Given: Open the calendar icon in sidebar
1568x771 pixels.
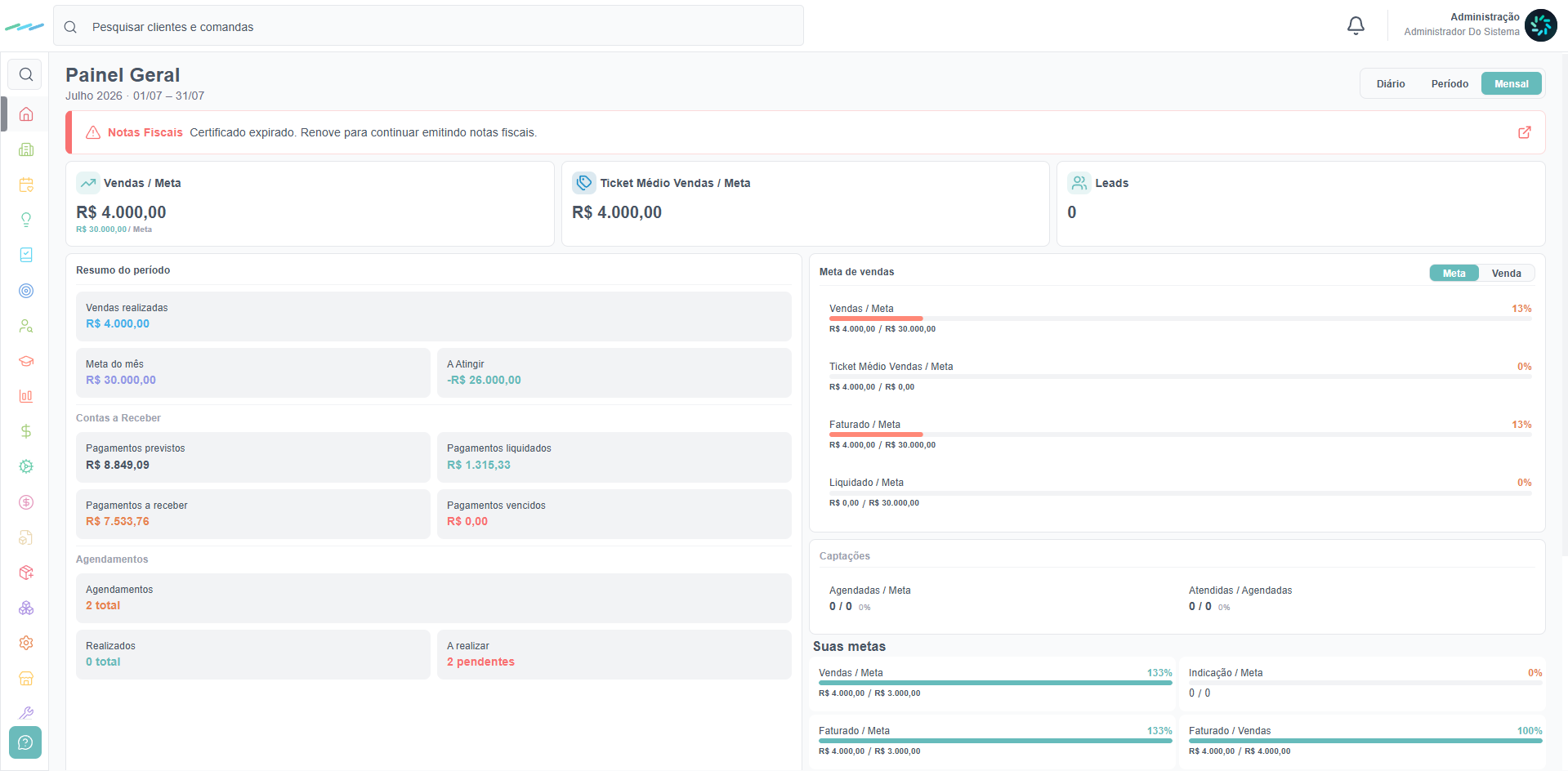Looking at the screenshot, I should tap(26, 185).
